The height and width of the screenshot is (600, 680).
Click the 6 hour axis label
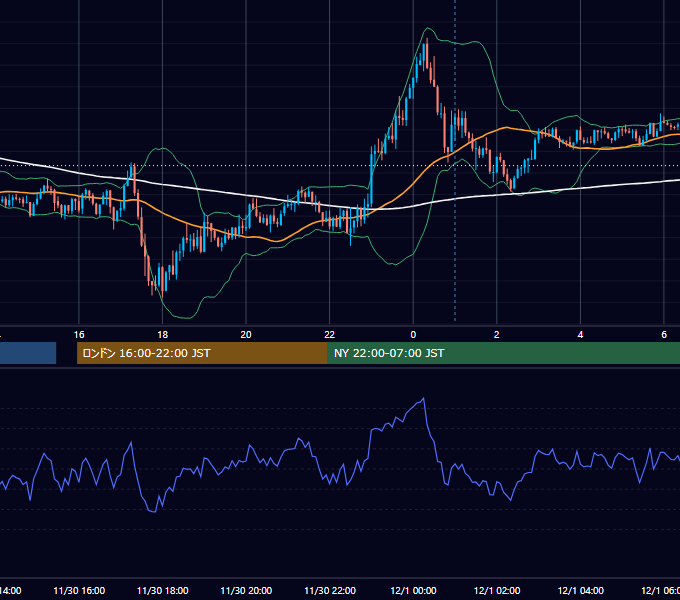(664, 335)
